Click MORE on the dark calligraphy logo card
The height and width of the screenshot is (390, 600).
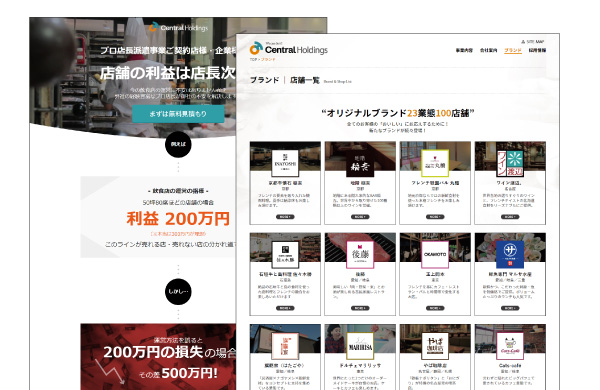[360, 217]
